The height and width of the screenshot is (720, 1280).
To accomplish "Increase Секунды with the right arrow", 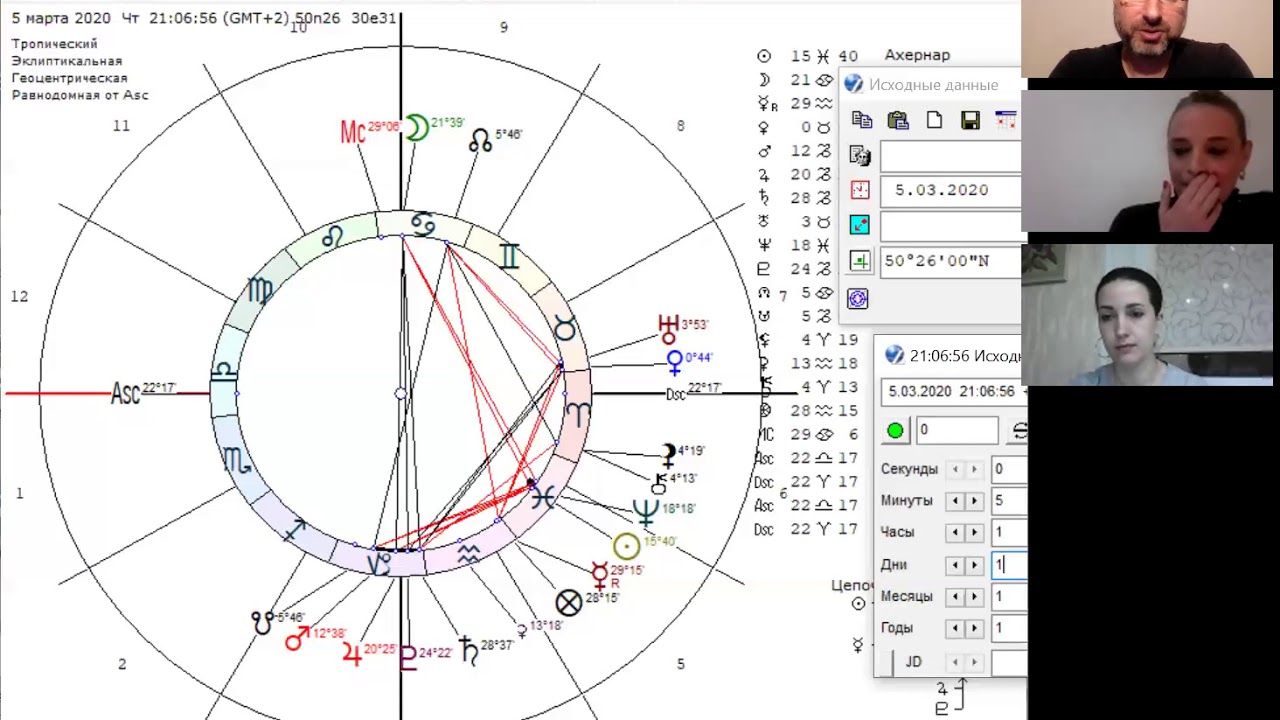I will pyautogui.click(x=974, y=469).
